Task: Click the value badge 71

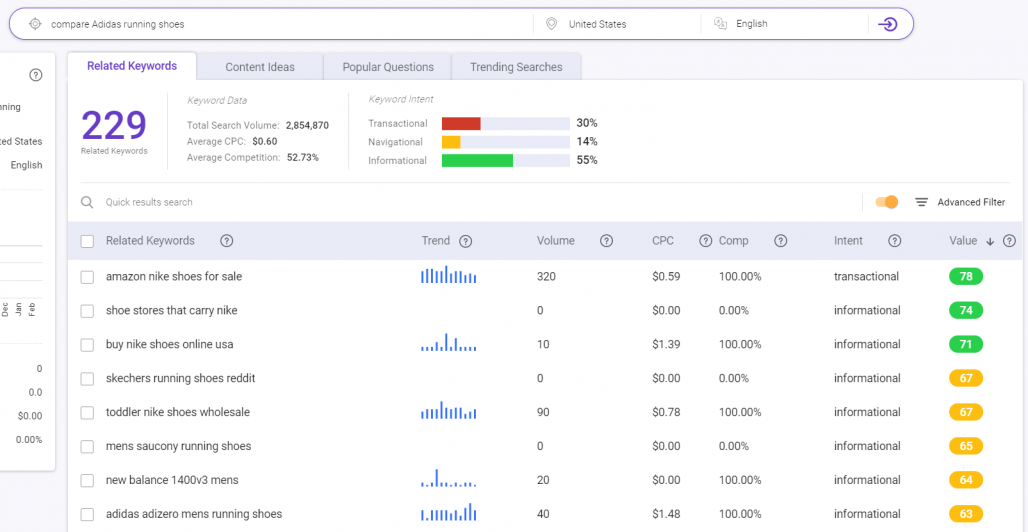Action: tap(966, 344)
